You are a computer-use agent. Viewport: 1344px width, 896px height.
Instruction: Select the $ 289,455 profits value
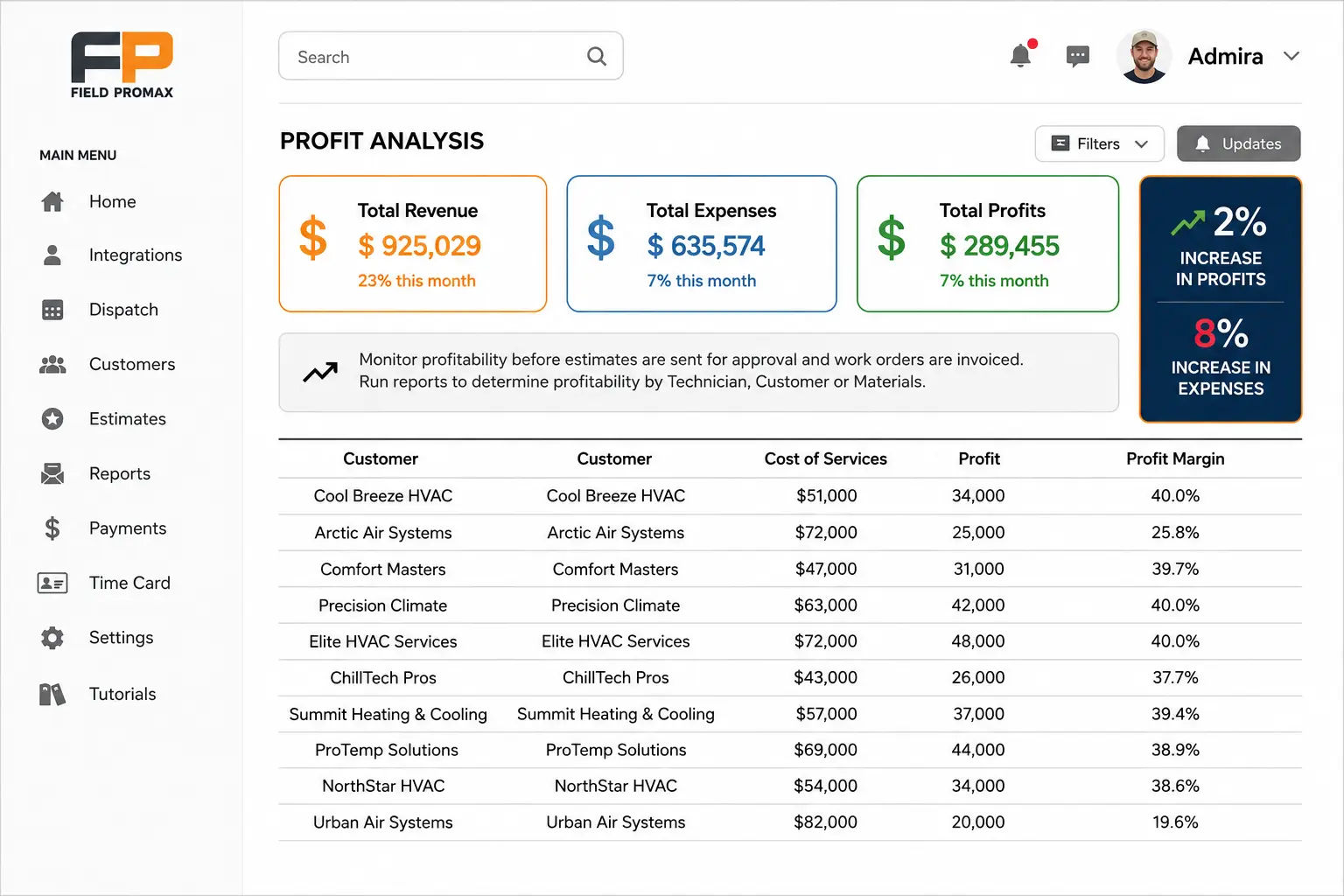(999, 246)
